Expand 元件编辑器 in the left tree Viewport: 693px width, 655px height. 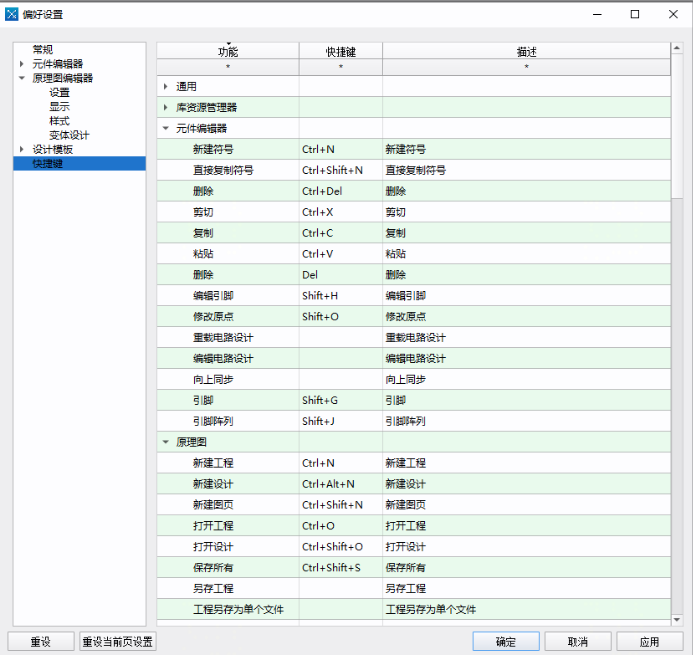tap(21, 64)
